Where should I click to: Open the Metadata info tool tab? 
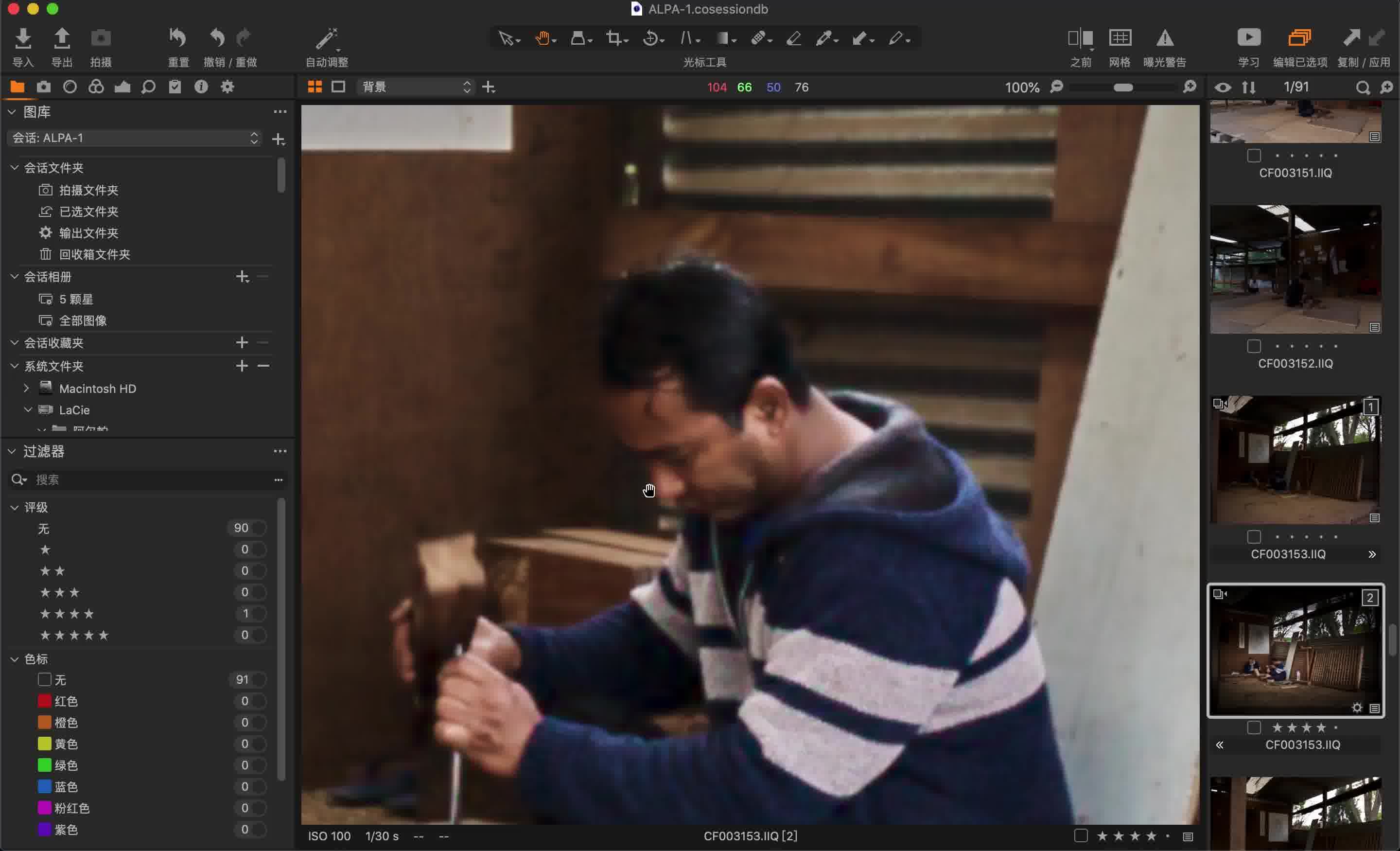click(201, 87)
